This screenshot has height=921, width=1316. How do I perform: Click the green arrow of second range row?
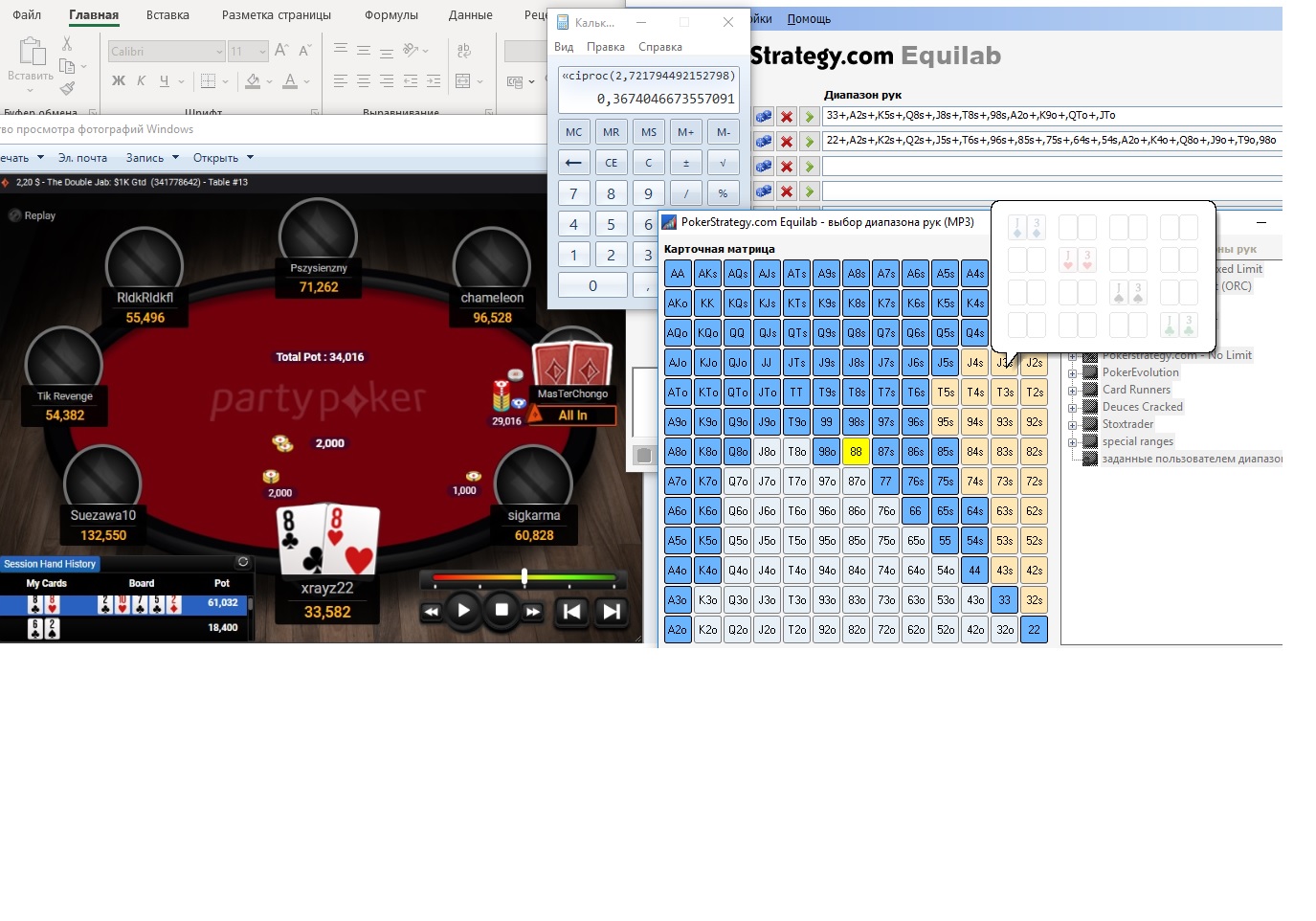point(810,142)
